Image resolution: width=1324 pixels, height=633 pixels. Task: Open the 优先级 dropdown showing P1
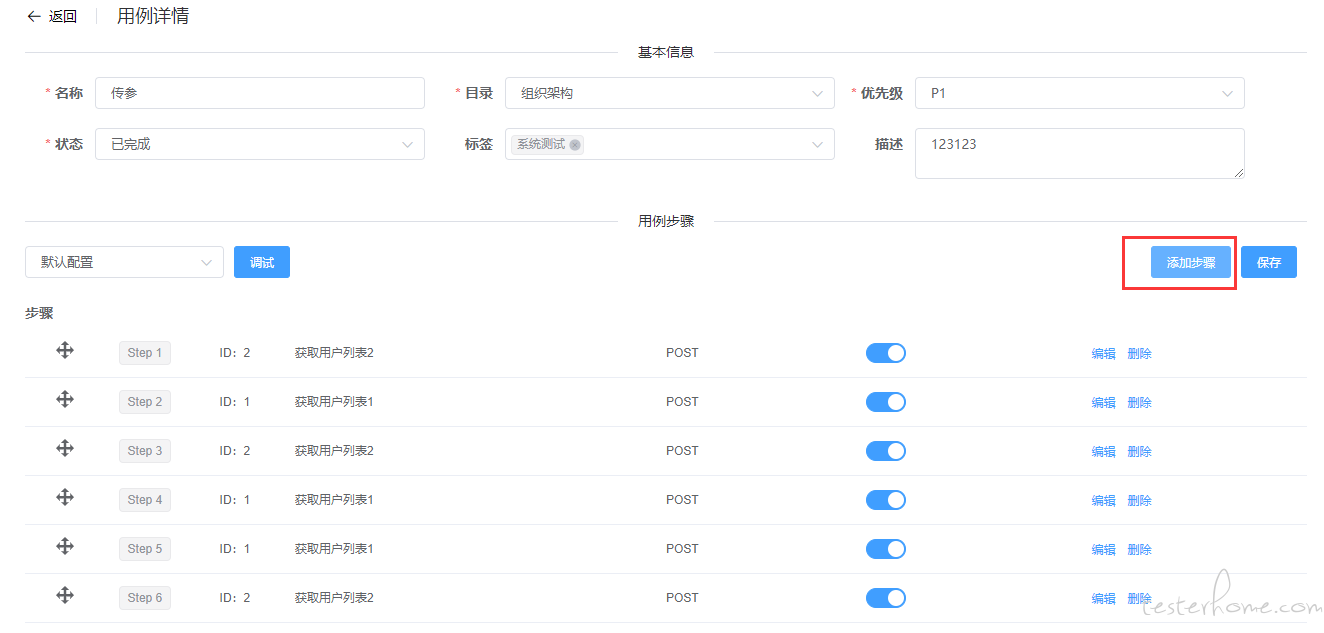pos(1080,93)
